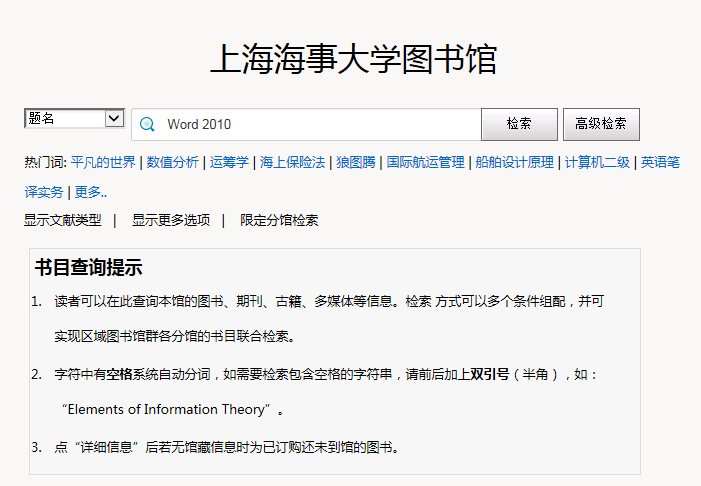Open hot keyword 船舶设计原理
Image resolution: width=701 pixels, height=486 pixels.
pos(514,162)
